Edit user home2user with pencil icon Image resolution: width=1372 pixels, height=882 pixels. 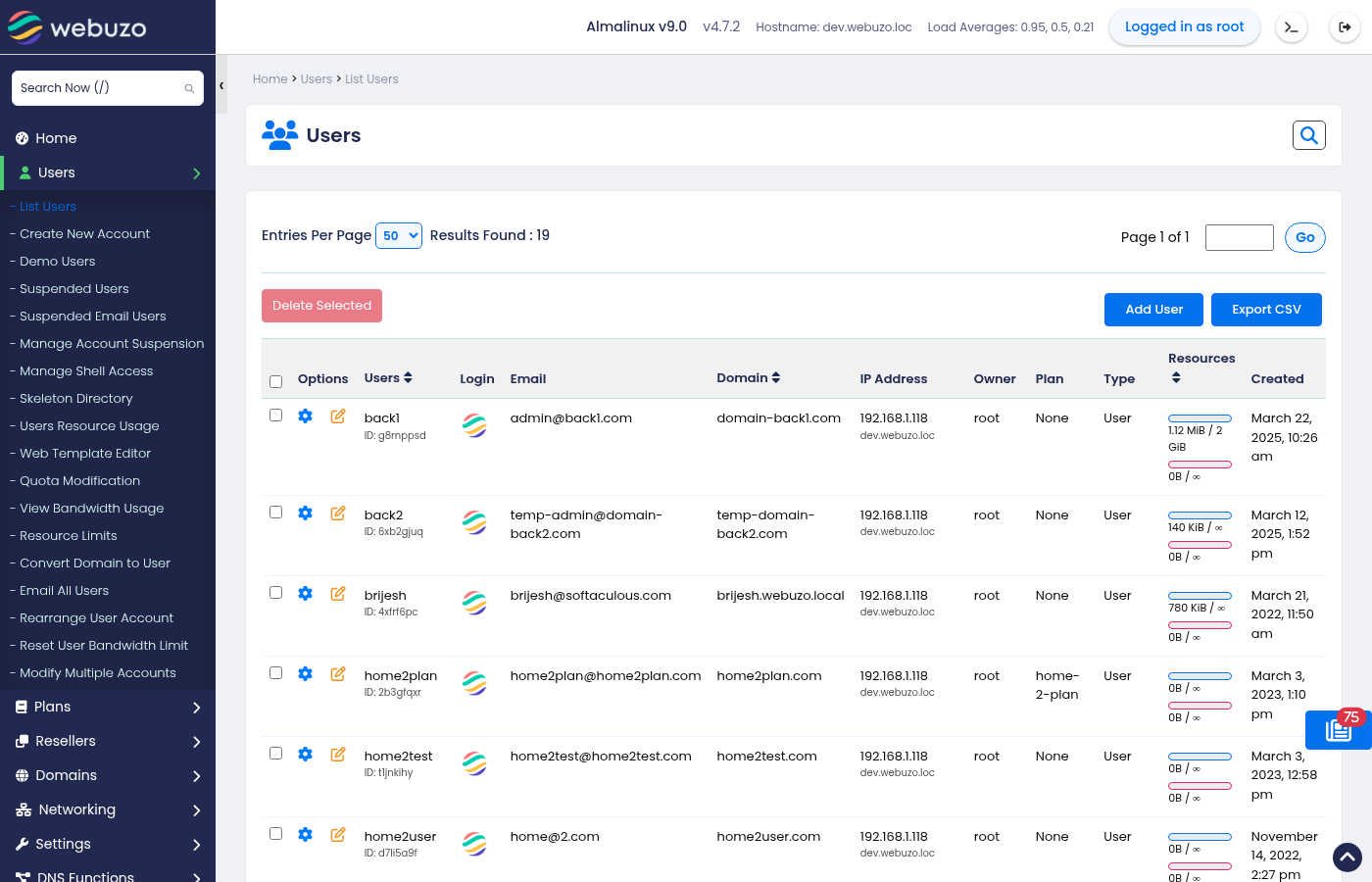(338, 834)
